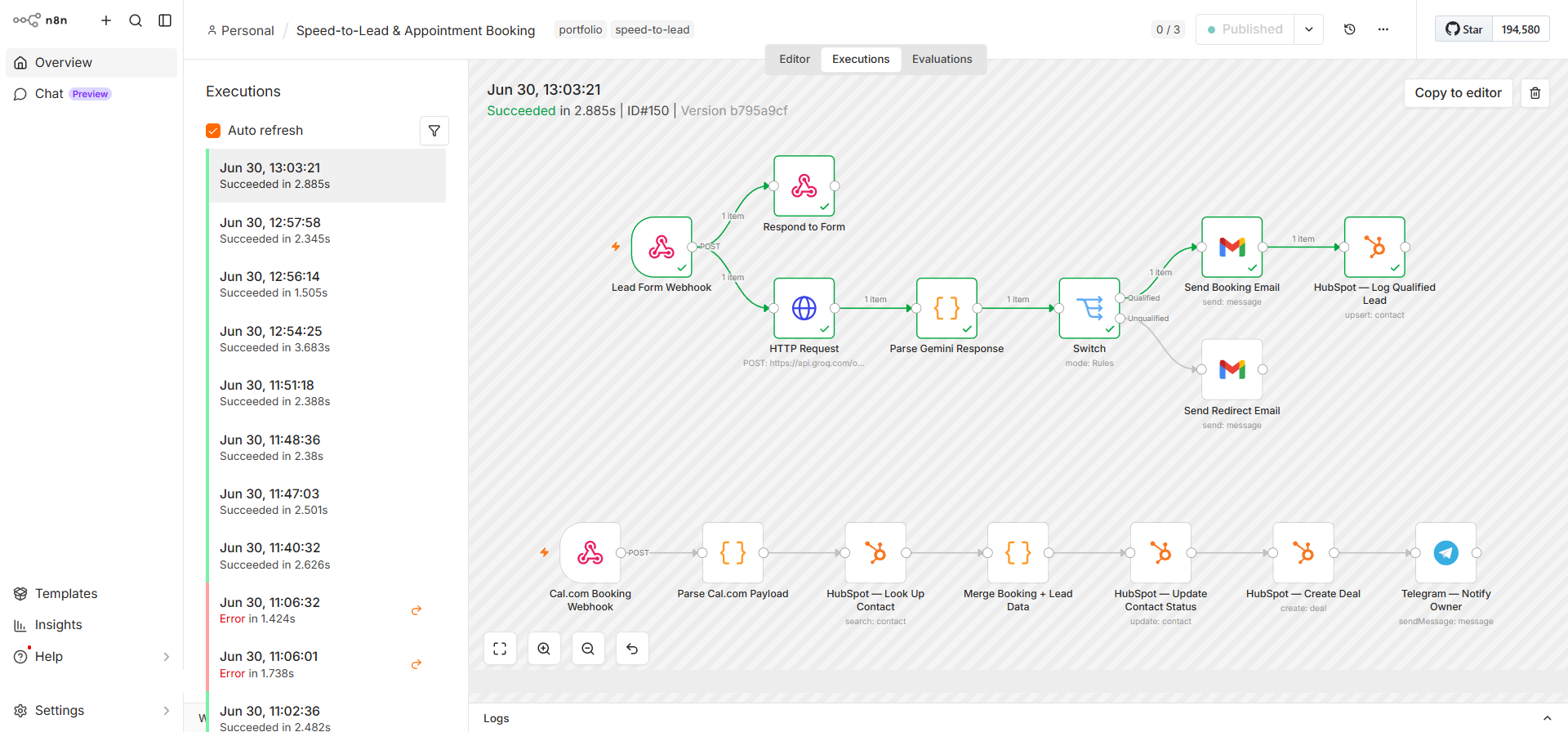This screenshot has height=732, width=1568.
Task: Open workflow version history clock icon
Action: tap(1350, 29)
